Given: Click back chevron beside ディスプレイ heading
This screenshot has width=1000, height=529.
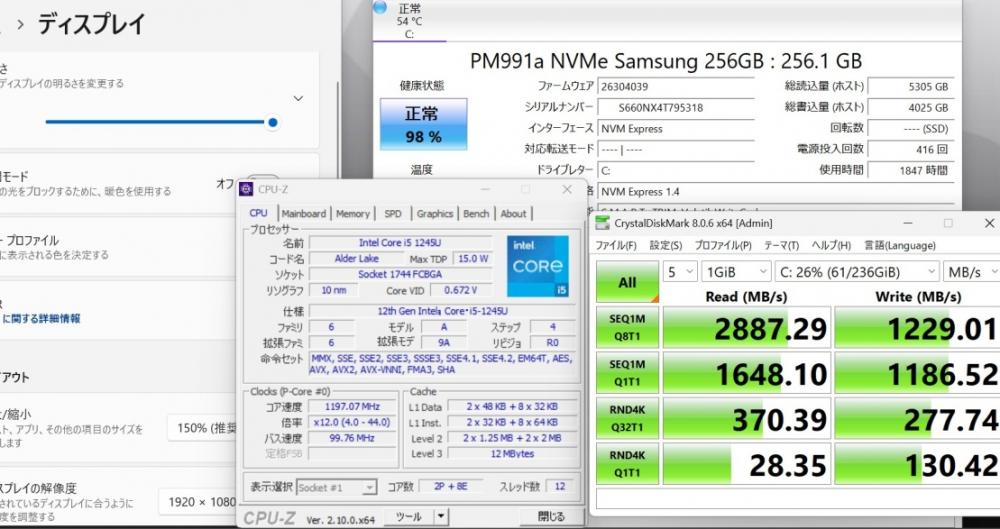Looking at the screenshot, I should (21, 25).
